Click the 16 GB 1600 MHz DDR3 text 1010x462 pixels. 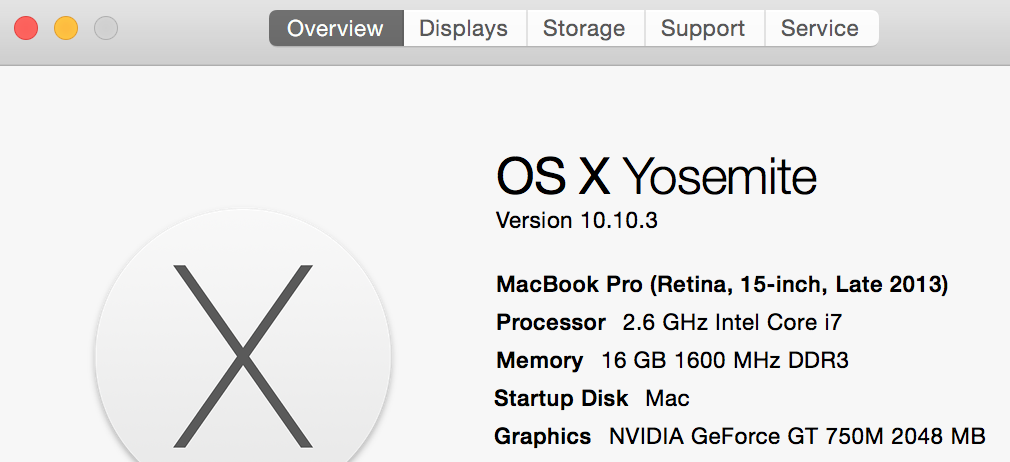coord(725,360)
